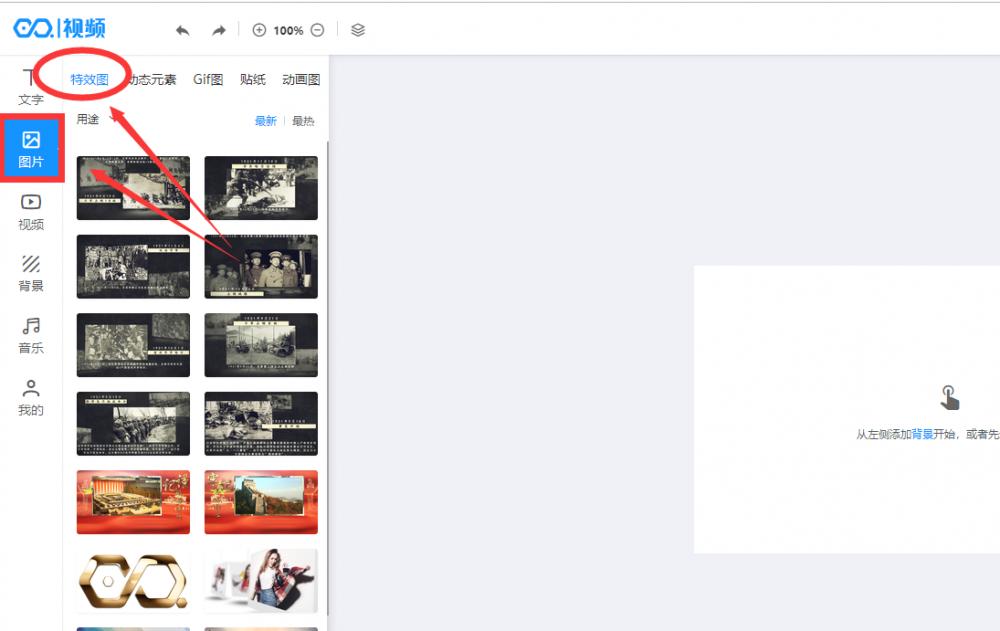1000x631 pixels.
Task: Open the 文字 text panel in sidebar
Action: pyautogui.click(x=31, y=88)
